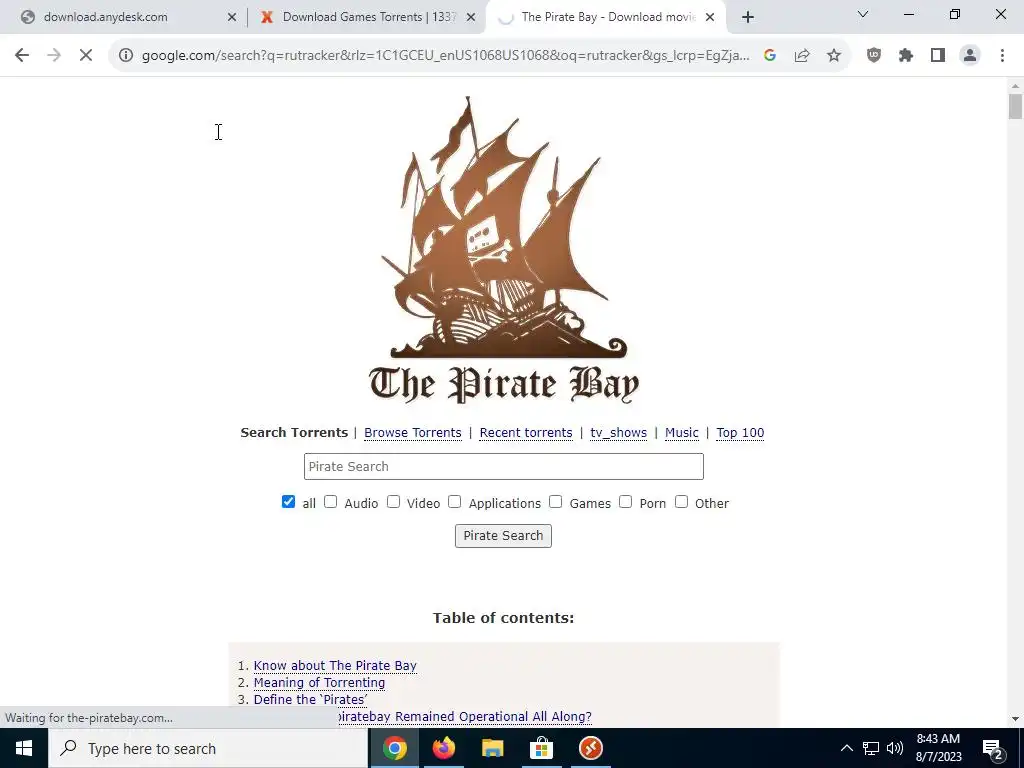Open Browse Torrents link

tap(413, 432)
